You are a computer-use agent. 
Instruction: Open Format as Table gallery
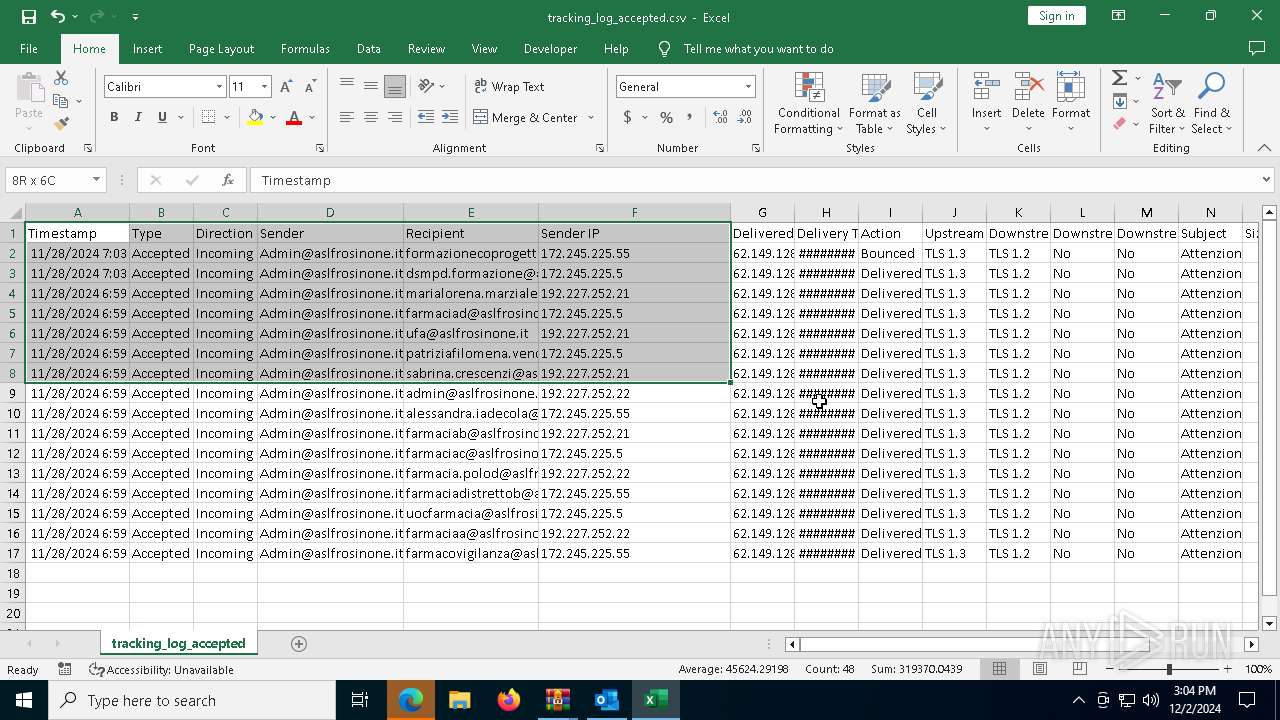tap(875, 103)
